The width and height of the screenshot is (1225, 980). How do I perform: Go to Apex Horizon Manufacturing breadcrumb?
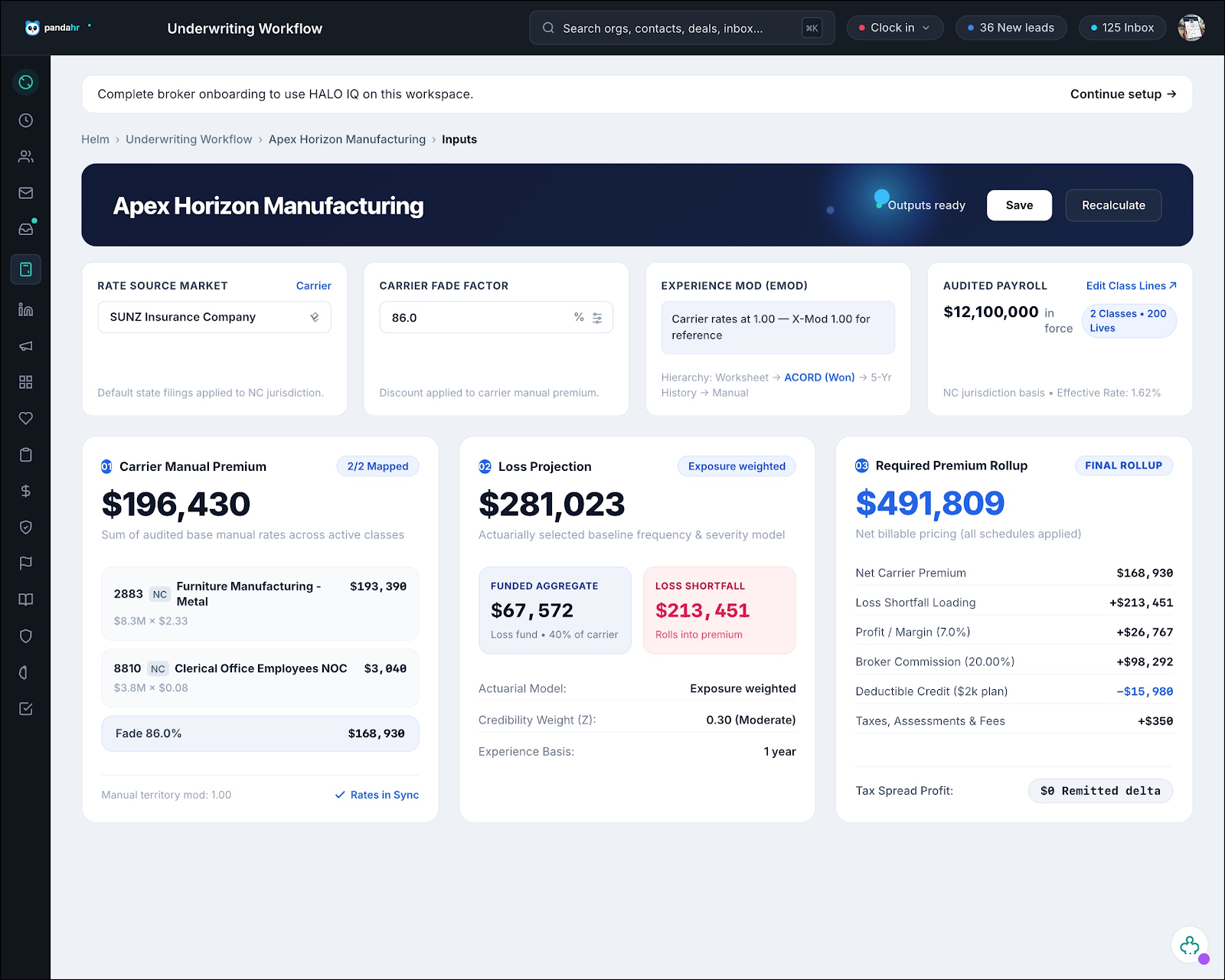347,139
